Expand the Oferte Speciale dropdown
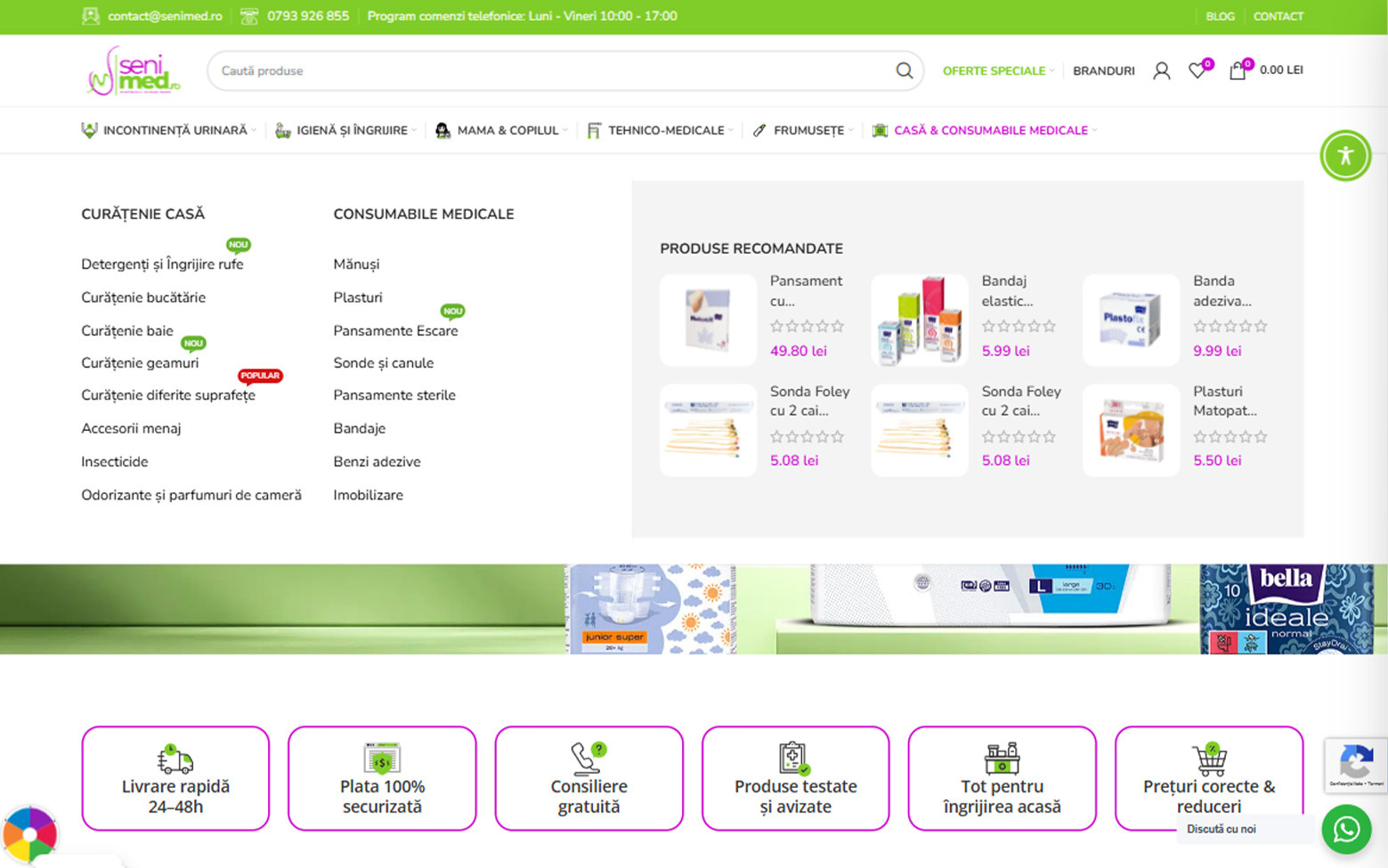 [997, 70]
